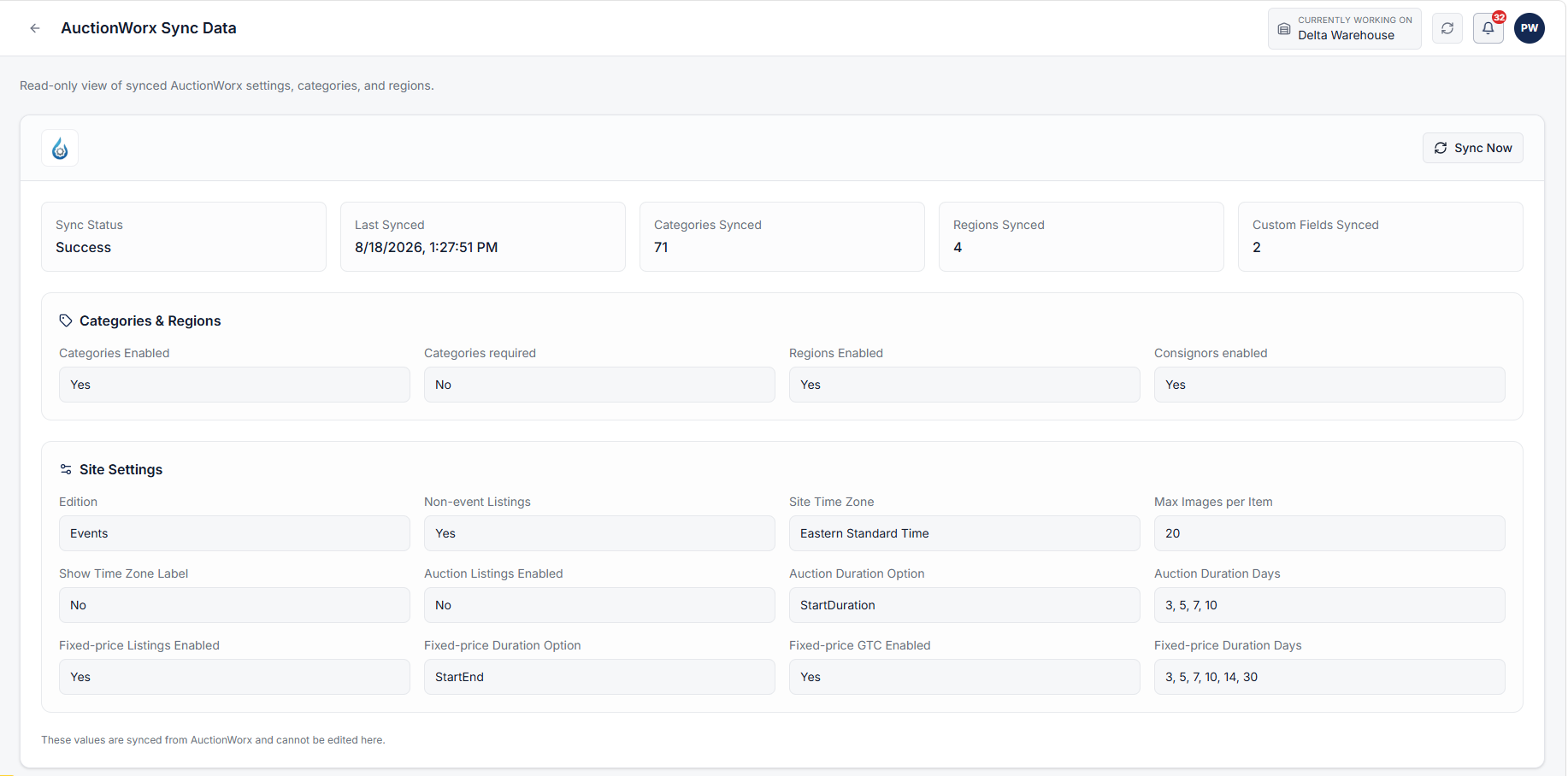
Task: Click the AuctionWorx droplet logo
Action: pyautogui.click(x=60, y=148)
